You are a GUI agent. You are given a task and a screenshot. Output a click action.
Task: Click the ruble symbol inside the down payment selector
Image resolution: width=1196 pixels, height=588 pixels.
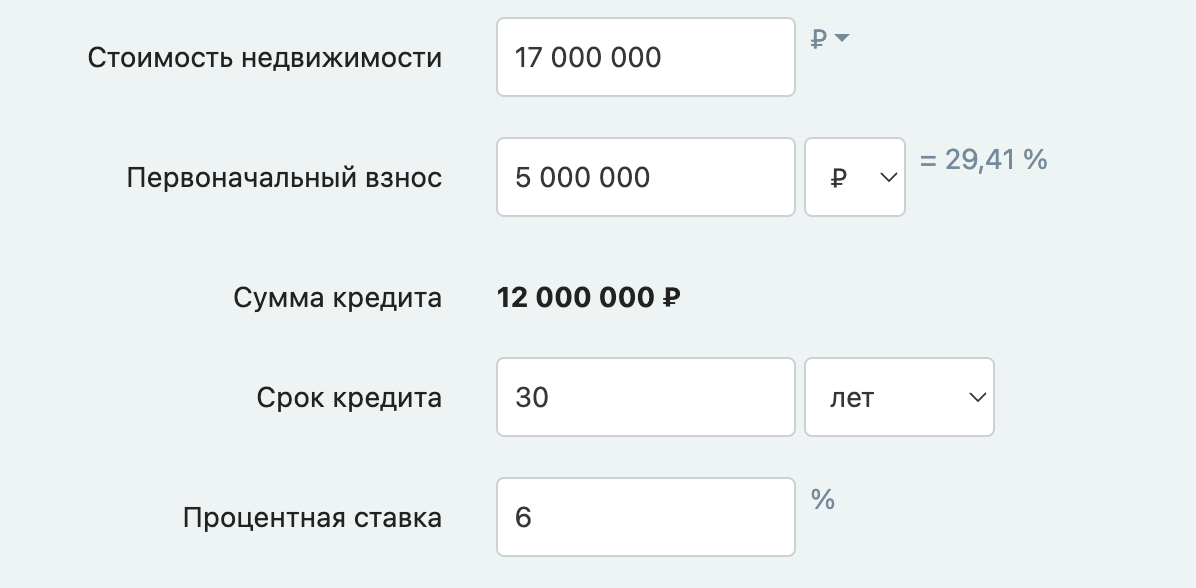[839, 178]
